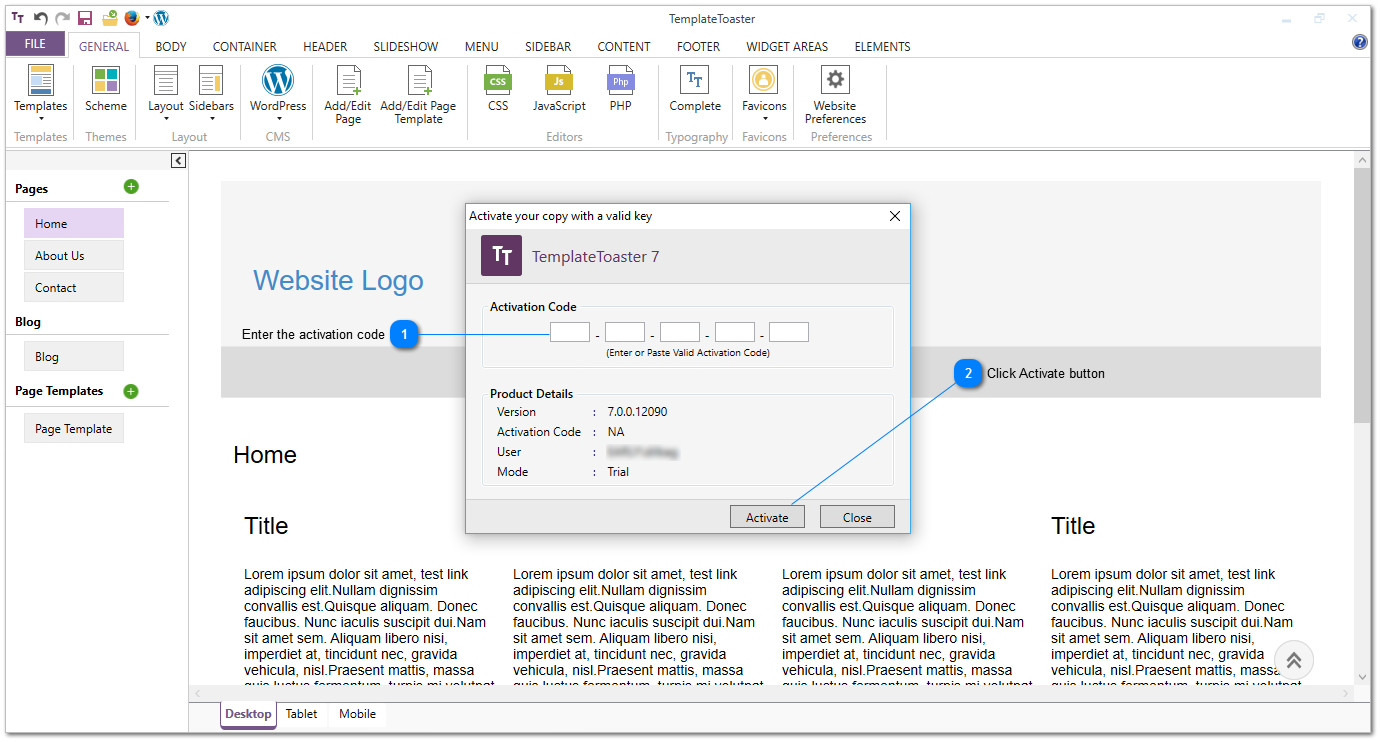Open the Layout options icon
The width and height of the screenshot is (1380, 742).
[x=165, y=80]
